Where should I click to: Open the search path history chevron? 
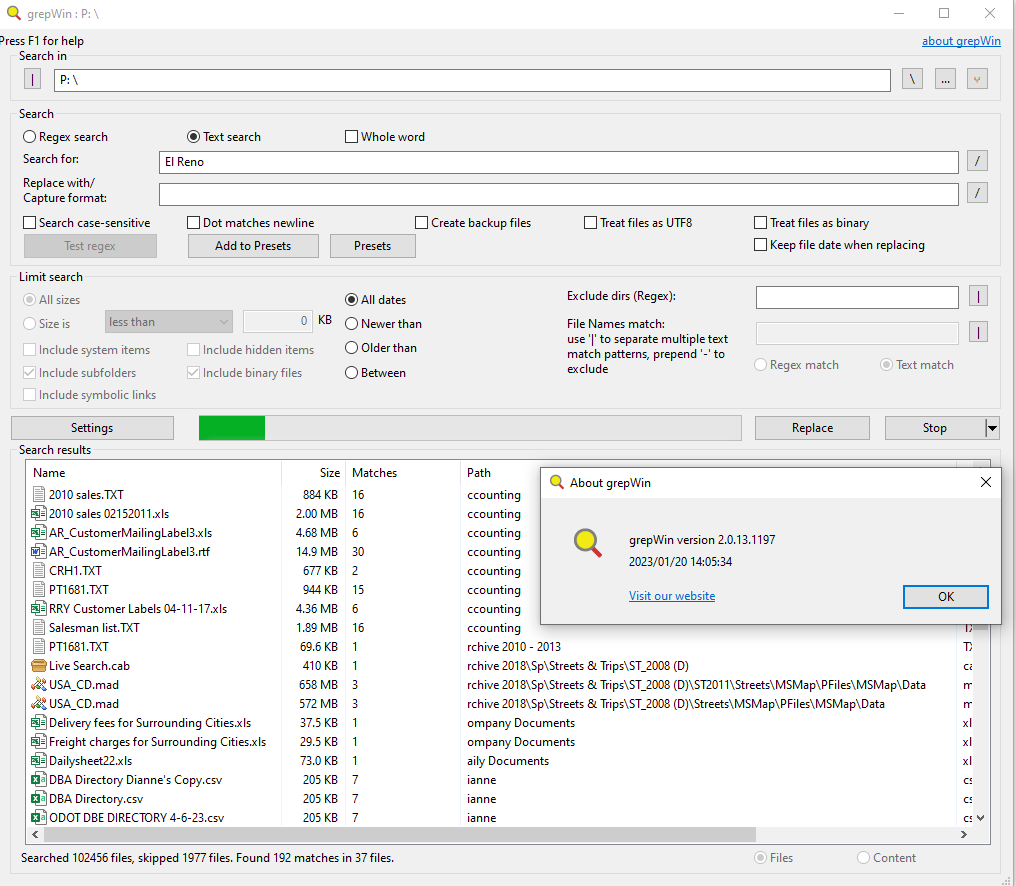(x=977, y=79)
